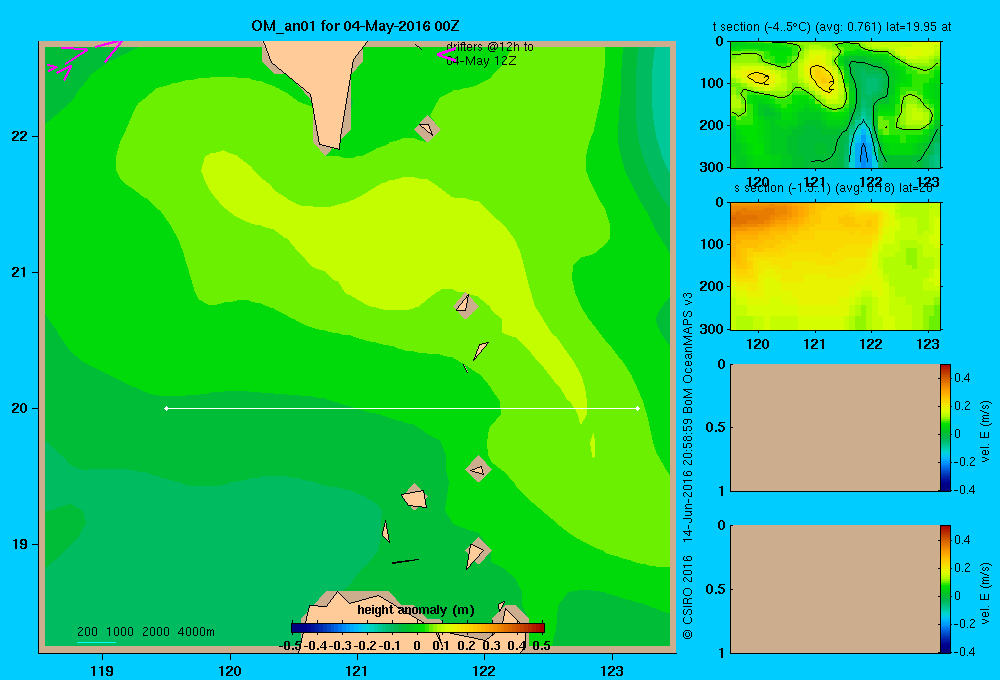1000x680 pixels.
Task: Click the '-0.4' tick on the lower velocity colorbar
Action: [x=964, y=652]
